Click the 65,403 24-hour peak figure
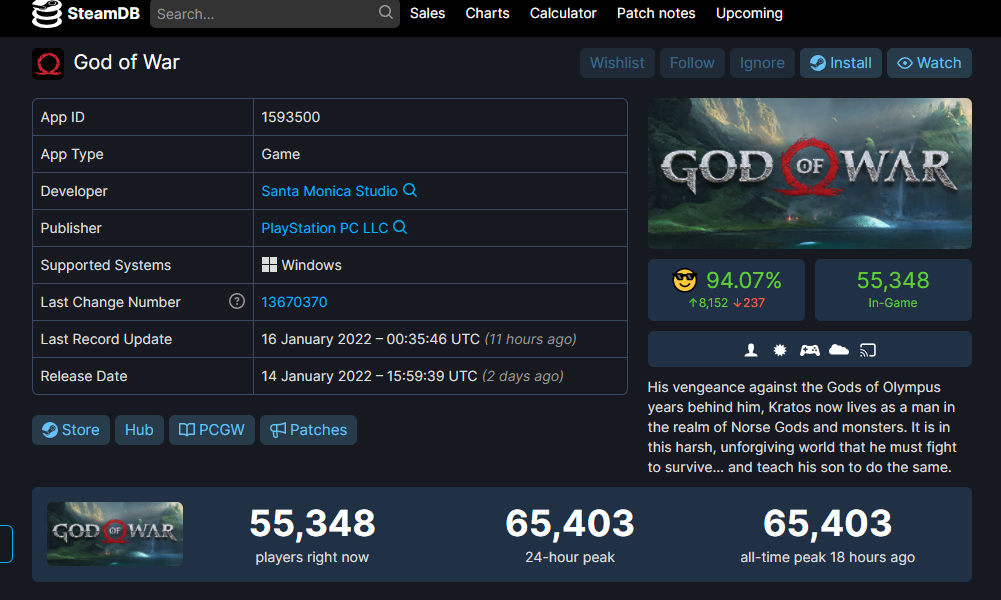 [570, 523]
